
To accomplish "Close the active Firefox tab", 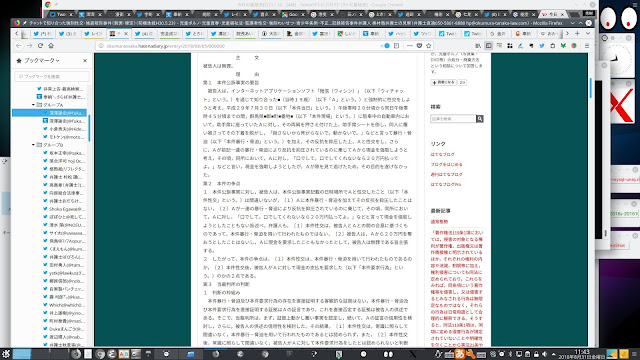I will 126,33.
